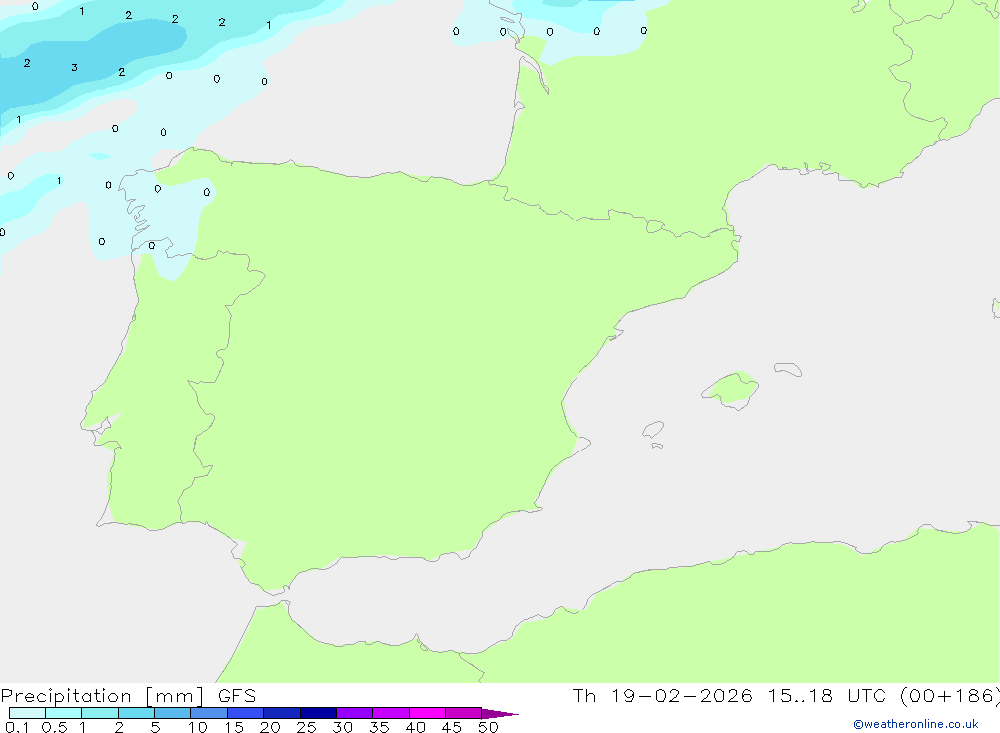Click the 'Precipitation [mm] GFS' title text
This screenshot has height=733, width=1000.
coord(128,696)
